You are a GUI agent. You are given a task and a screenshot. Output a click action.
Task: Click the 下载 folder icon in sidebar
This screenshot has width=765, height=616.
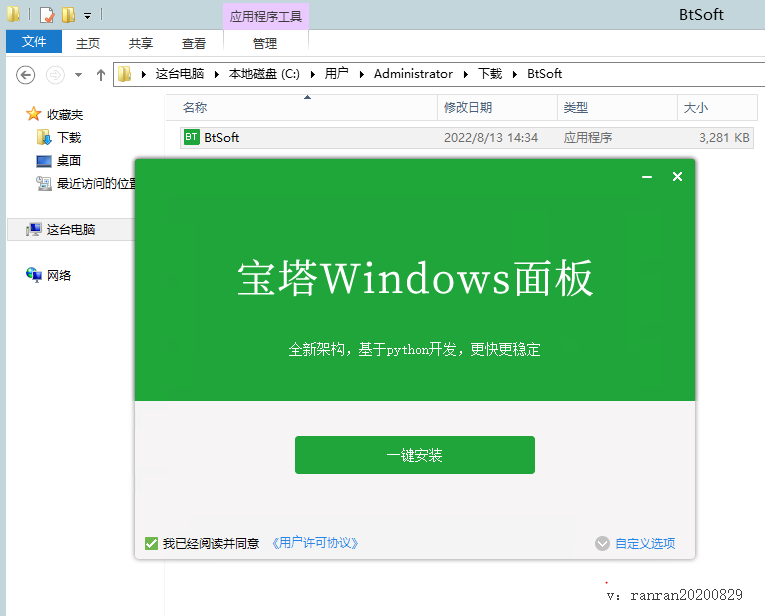point(44,137)
